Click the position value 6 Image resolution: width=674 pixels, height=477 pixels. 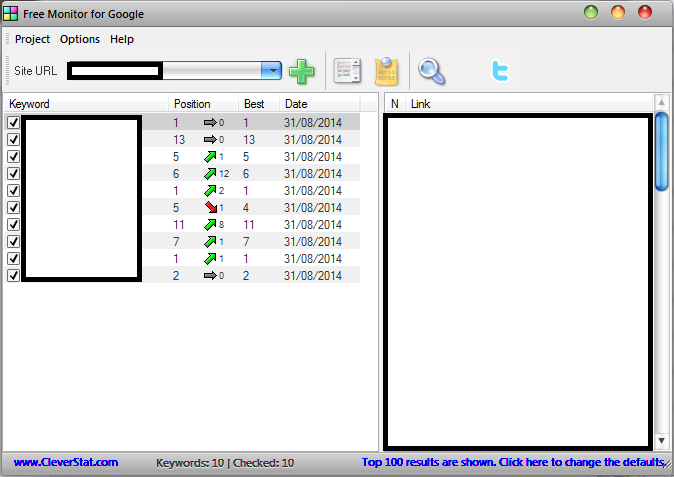(176, 174)
